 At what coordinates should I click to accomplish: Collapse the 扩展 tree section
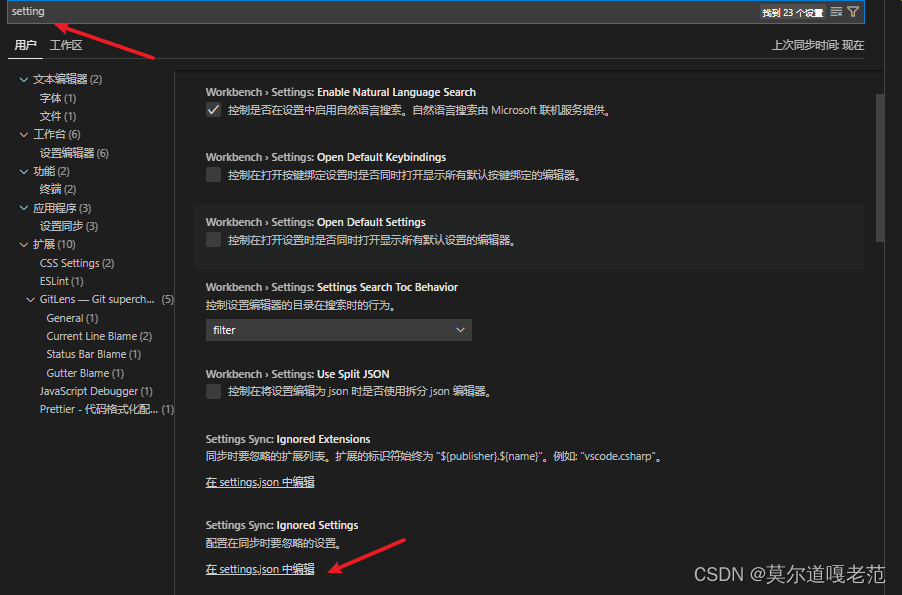[24, 245]
